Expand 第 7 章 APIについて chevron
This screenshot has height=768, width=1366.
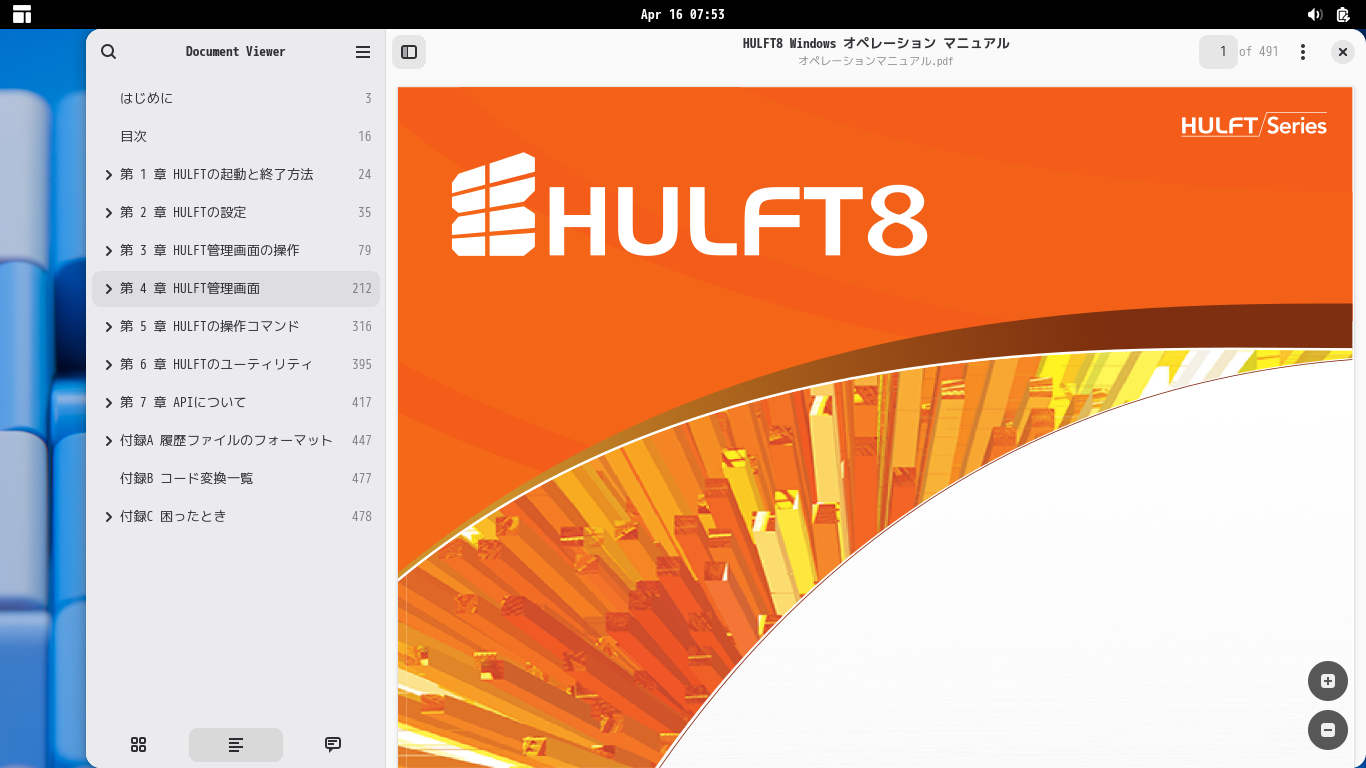pyautogui.click(x=109, y=402)
